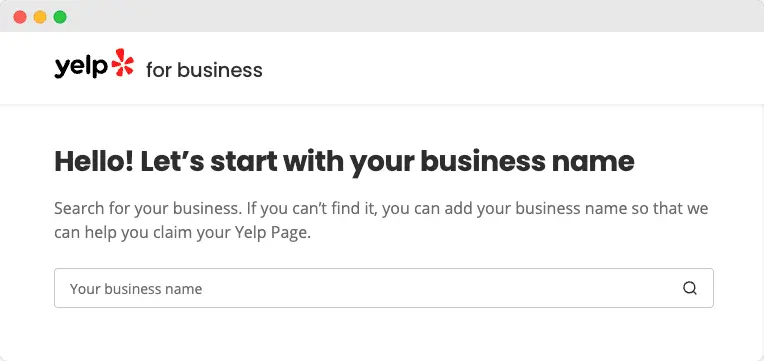Click the white header area beside "for business"
Screen dimensions: 764x361
click(512, 68)
